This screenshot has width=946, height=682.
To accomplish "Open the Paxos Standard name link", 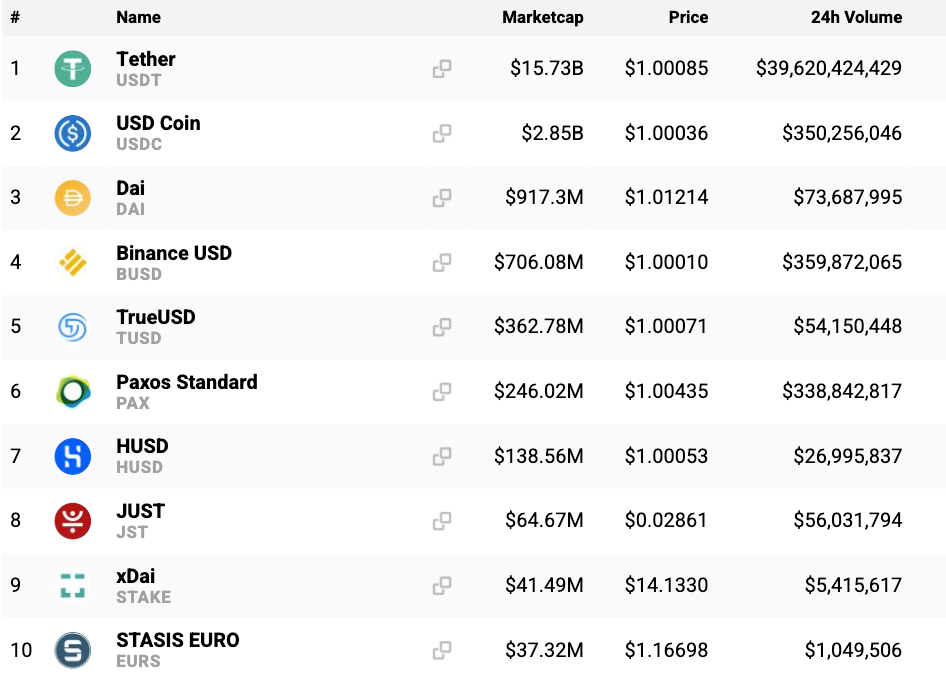I will coord(186,381).
